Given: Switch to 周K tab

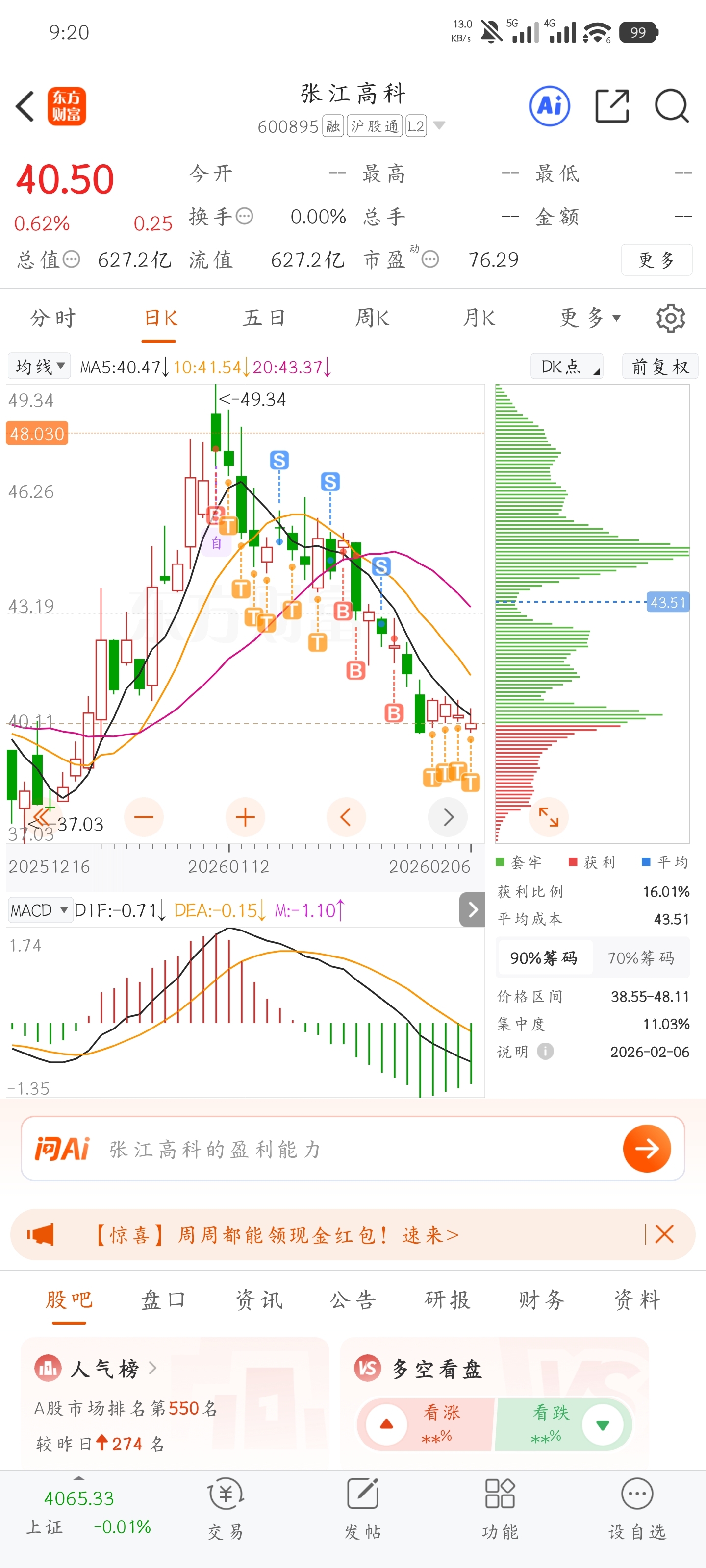Looking at the screenshot, I should click(372, 318).
